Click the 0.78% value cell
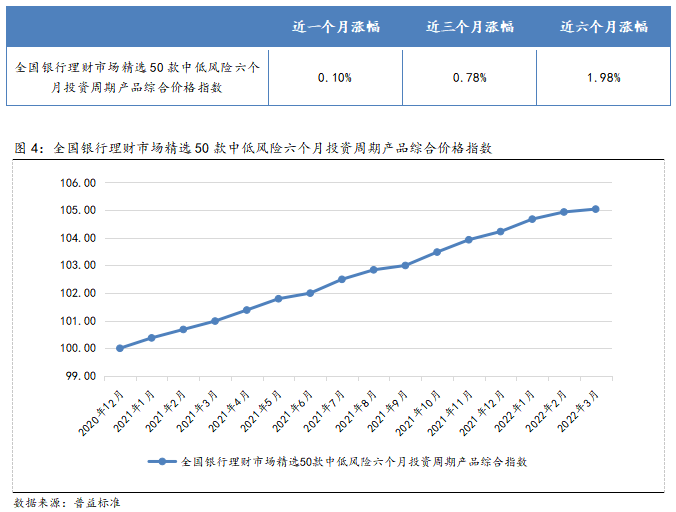This screenshot has height=512, width=676. click(x=469, y=77)
